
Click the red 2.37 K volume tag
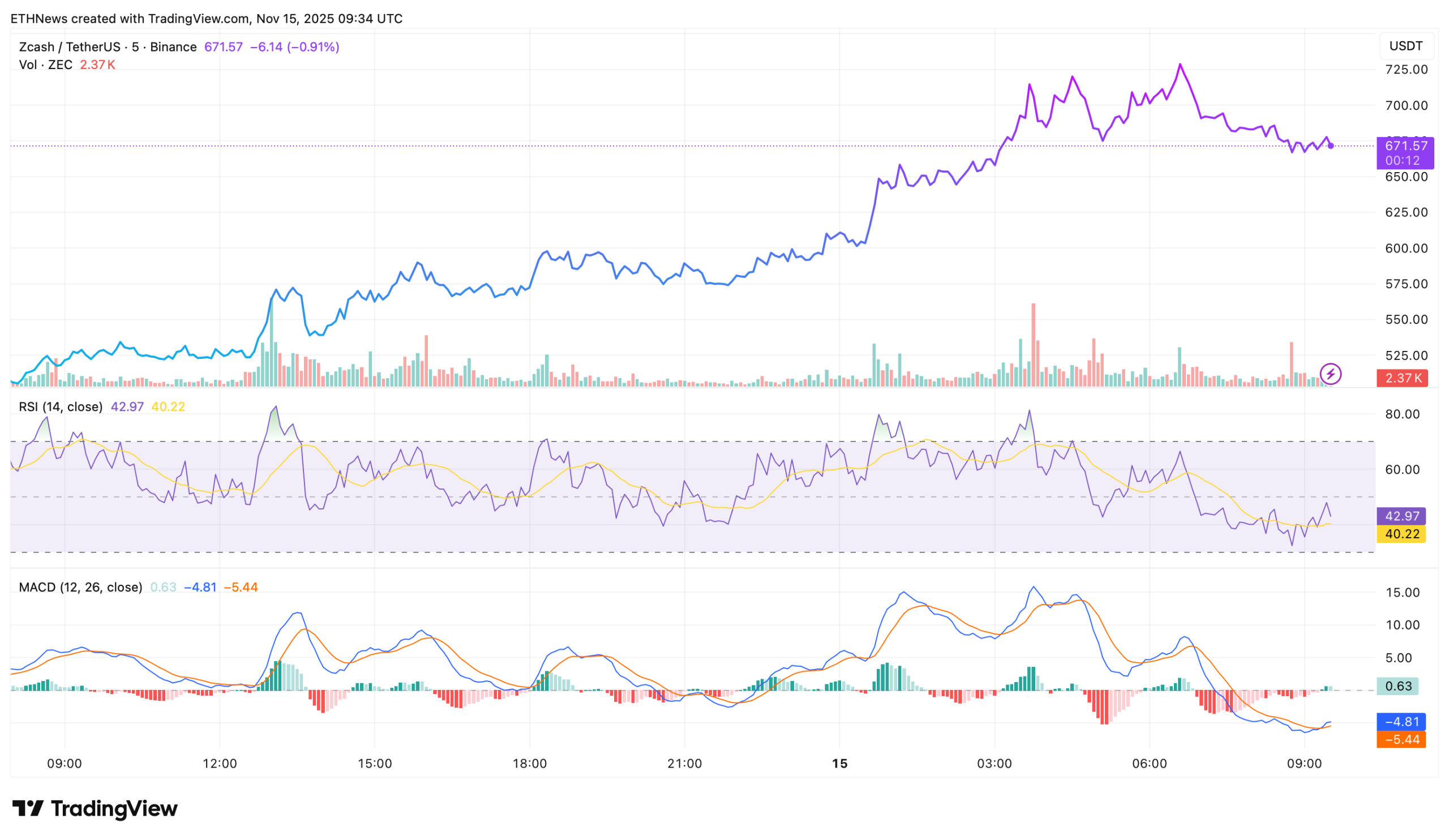(x=1403, y=378)
